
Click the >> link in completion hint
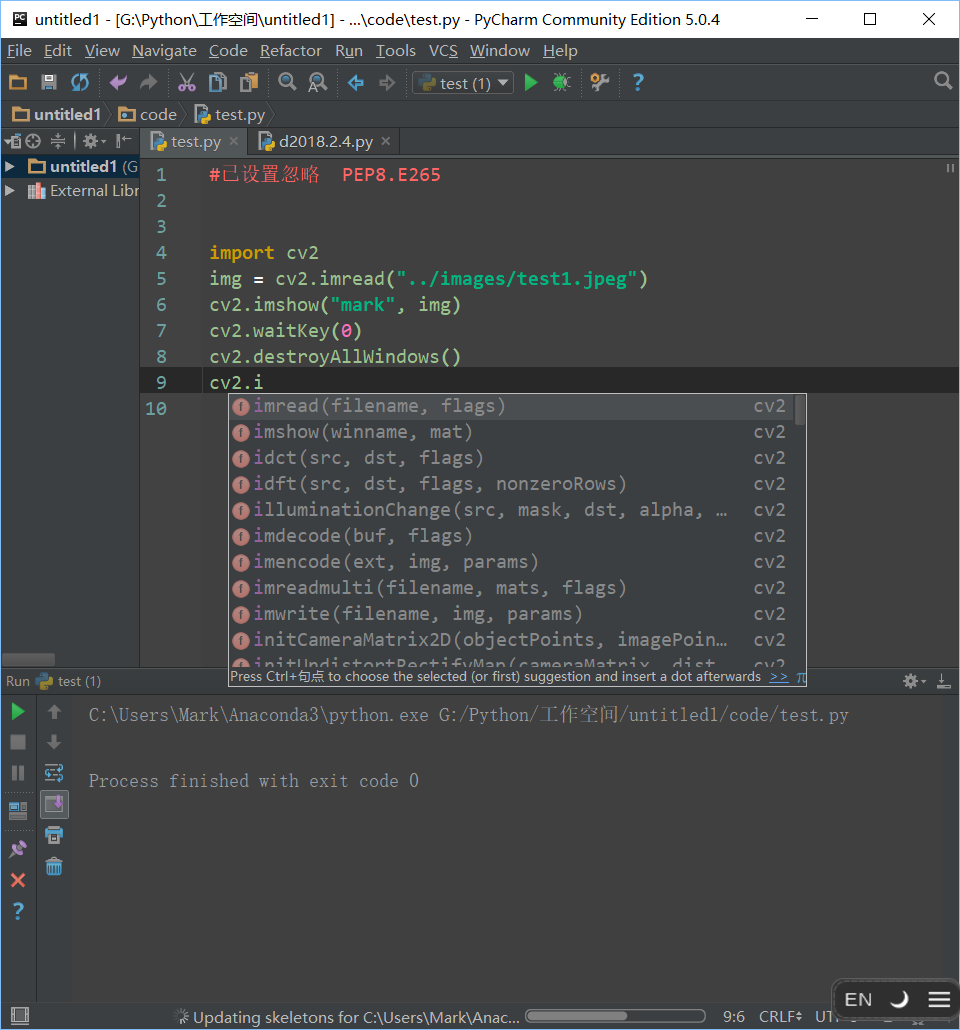[779, 677]
